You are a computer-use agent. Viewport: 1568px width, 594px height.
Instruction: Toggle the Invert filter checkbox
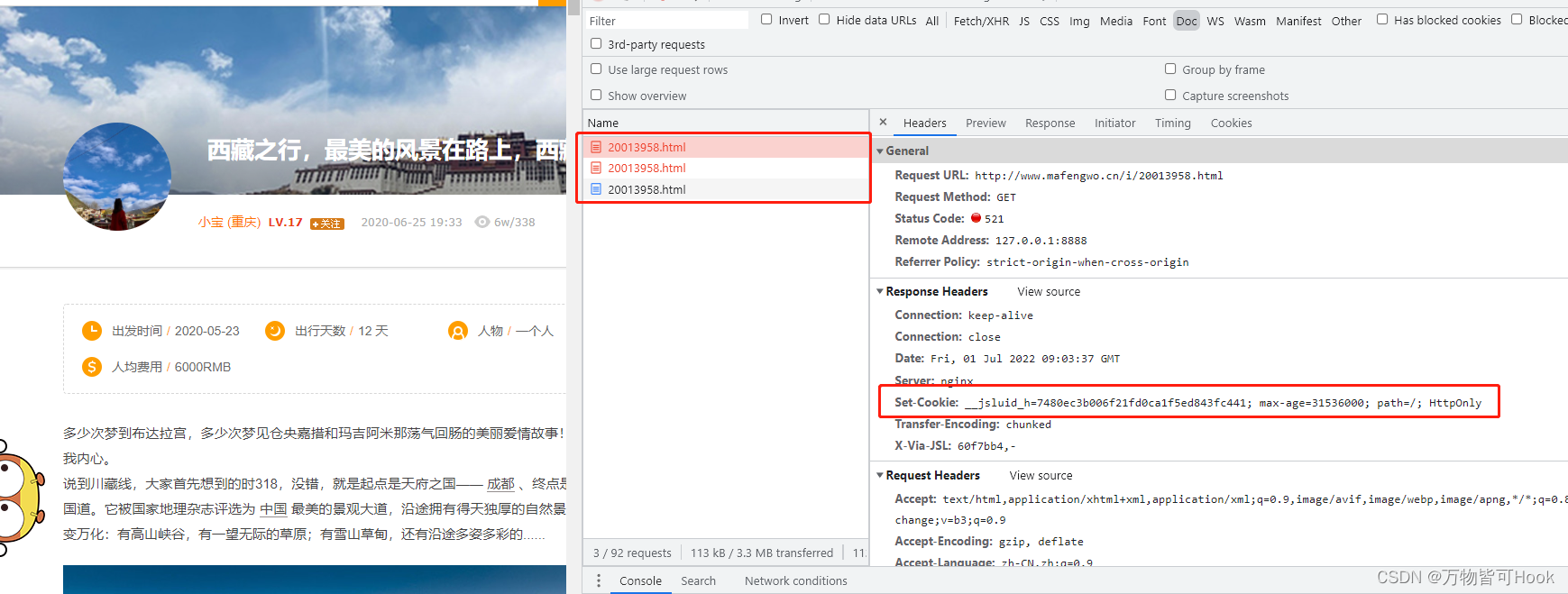pos(766,19)
